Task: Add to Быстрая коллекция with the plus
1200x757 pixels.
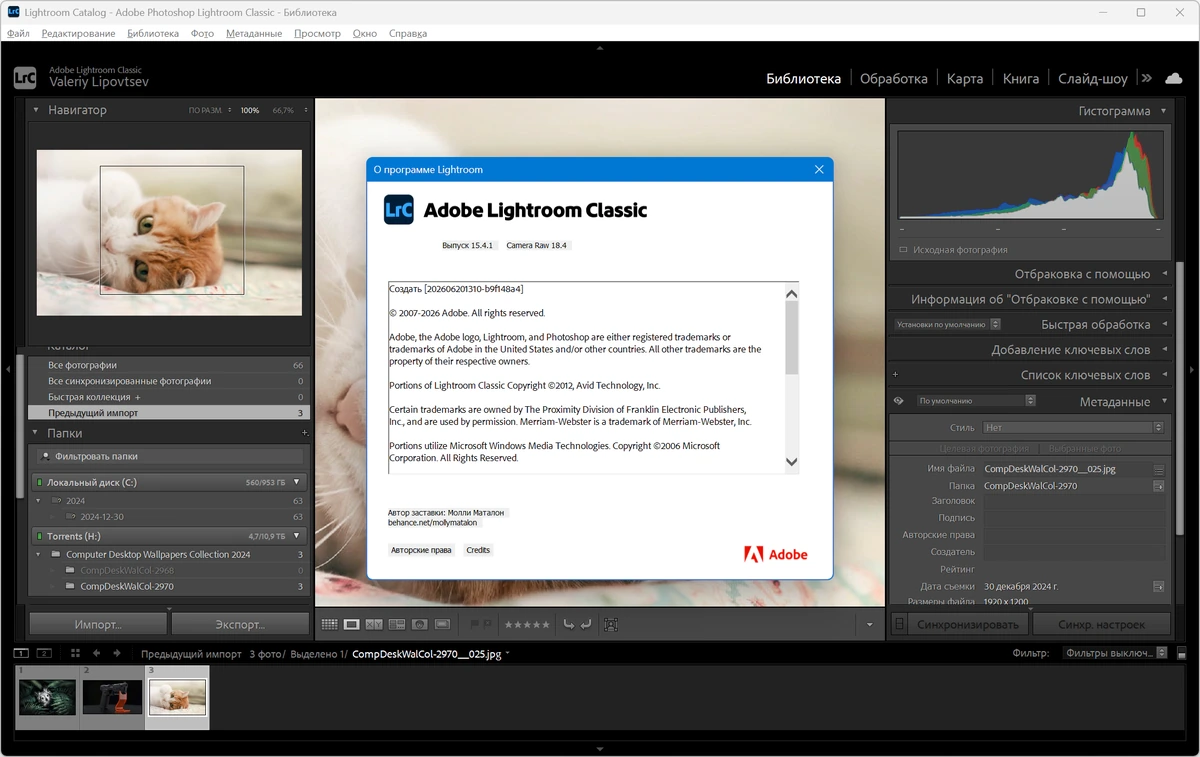Action: (138, 397)
